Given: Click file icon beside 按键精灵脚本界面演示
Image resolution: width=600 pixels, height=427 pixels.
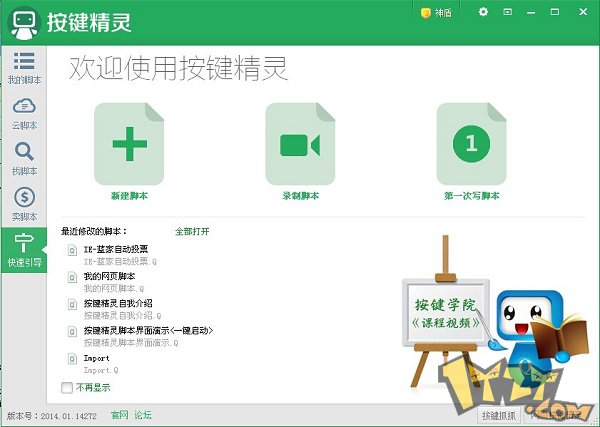Looking at the screenshot, I should [72, 332].
